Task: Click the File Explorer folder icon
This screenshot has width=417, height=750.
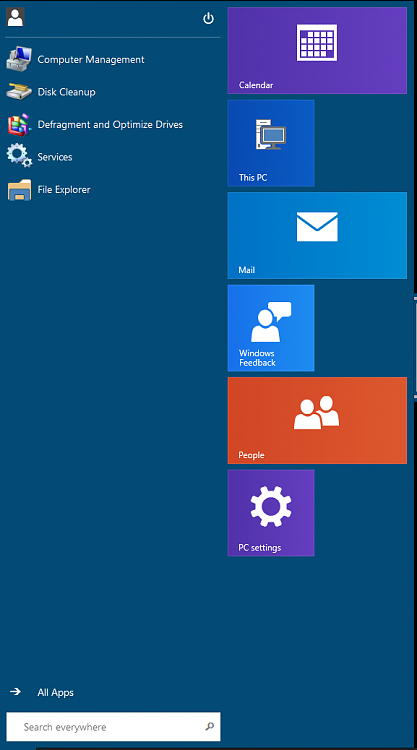Action: point(20,189)
